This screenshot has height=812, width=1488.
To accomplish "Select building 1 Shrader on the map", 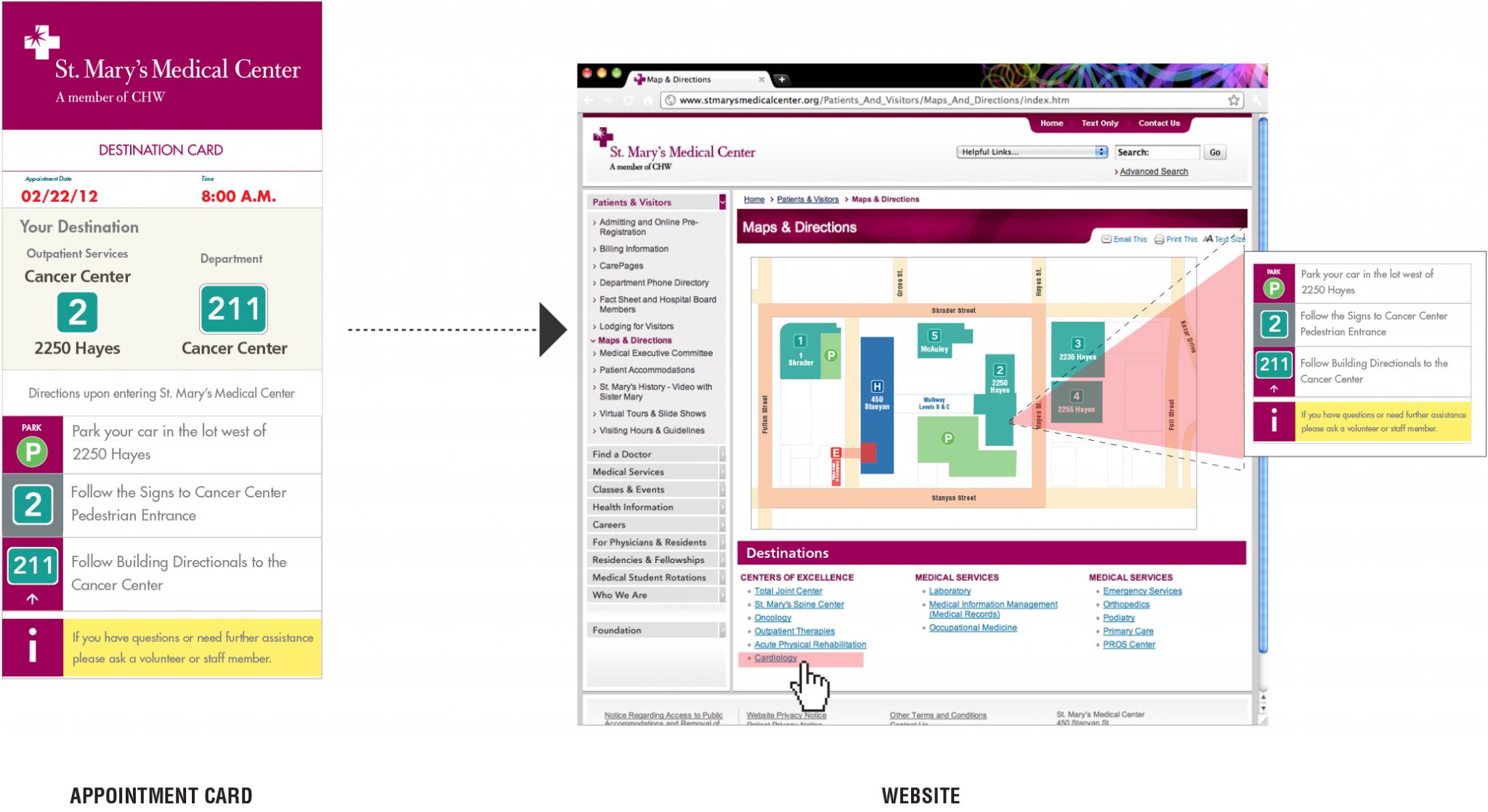I will click(800, 352).
